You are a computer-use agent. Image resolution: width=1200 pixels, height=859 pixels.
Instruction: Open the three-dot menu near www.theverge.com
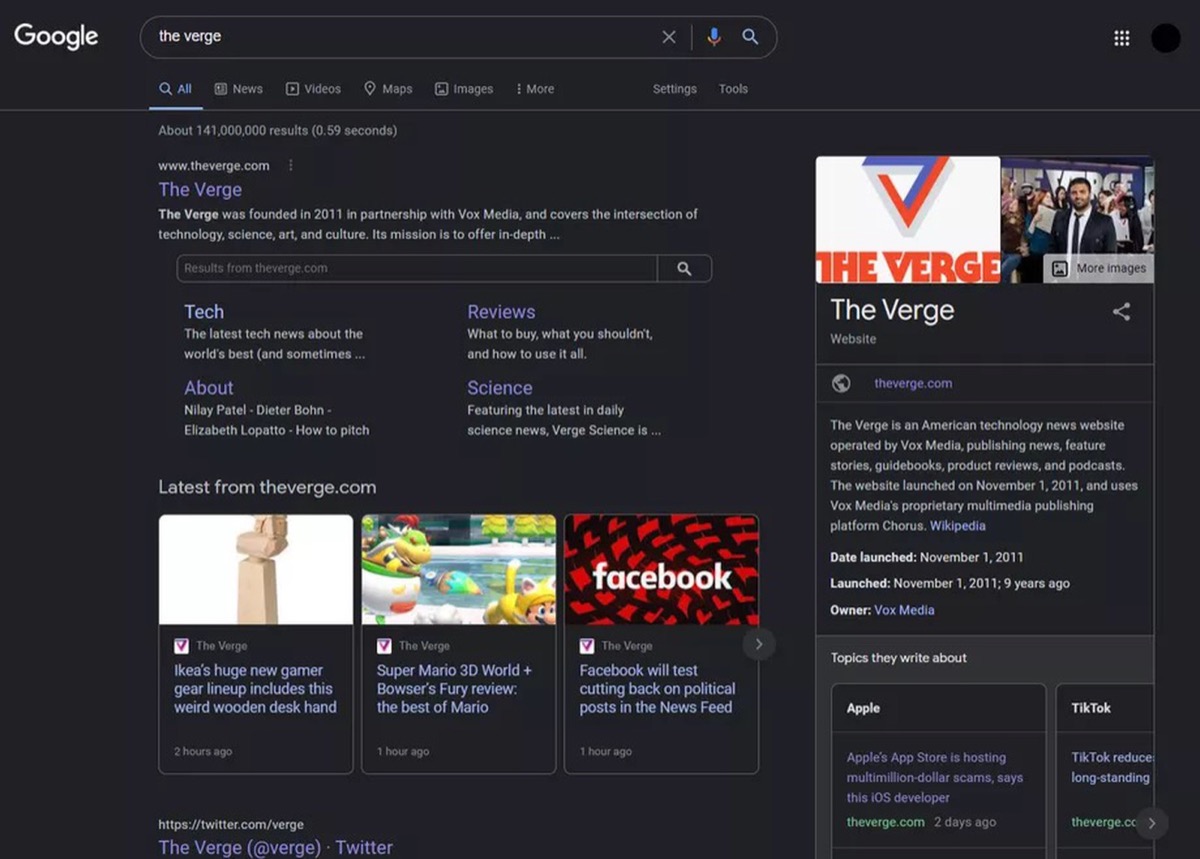290,165
